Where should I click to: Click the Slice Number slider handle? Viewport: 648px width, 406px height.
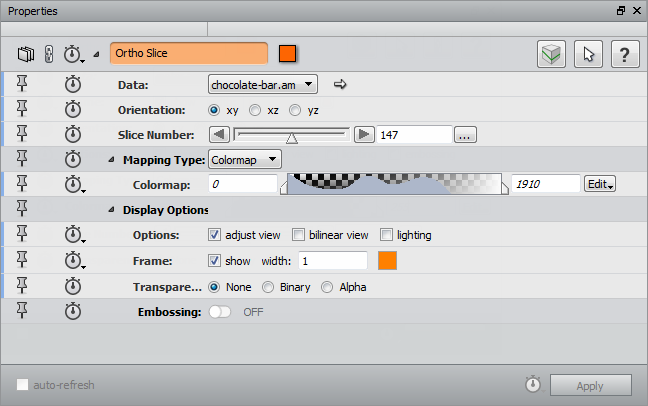pos(292,138)
